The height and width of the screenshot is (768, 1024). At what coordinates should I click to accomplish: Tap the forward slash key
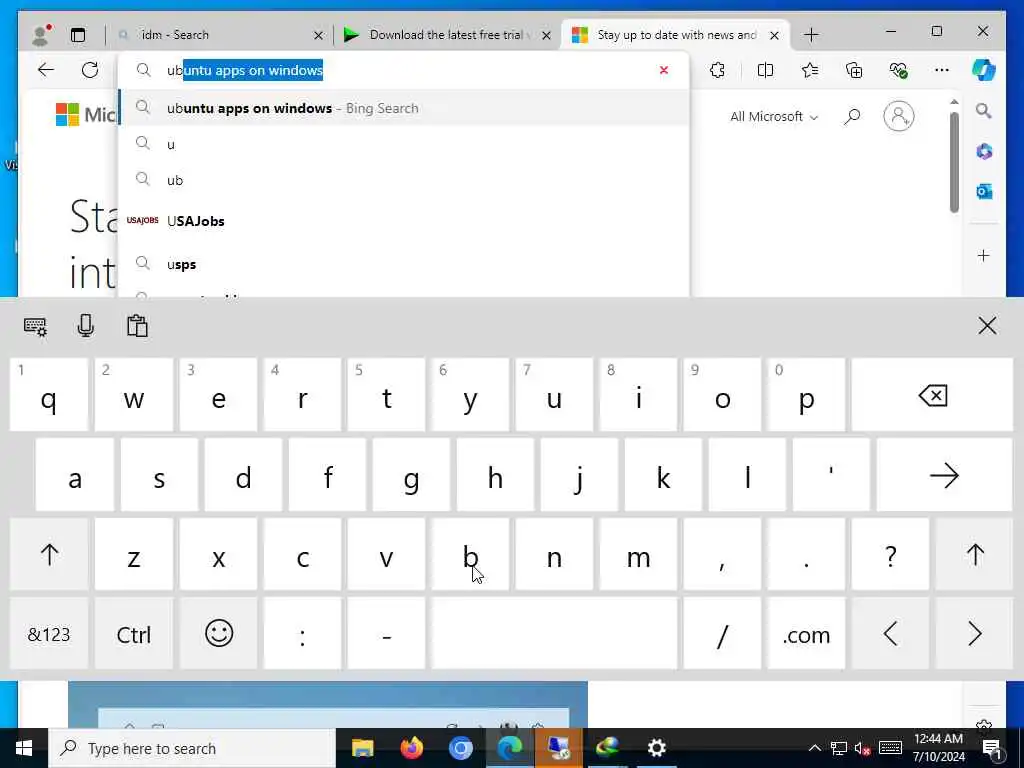(722, 633)
